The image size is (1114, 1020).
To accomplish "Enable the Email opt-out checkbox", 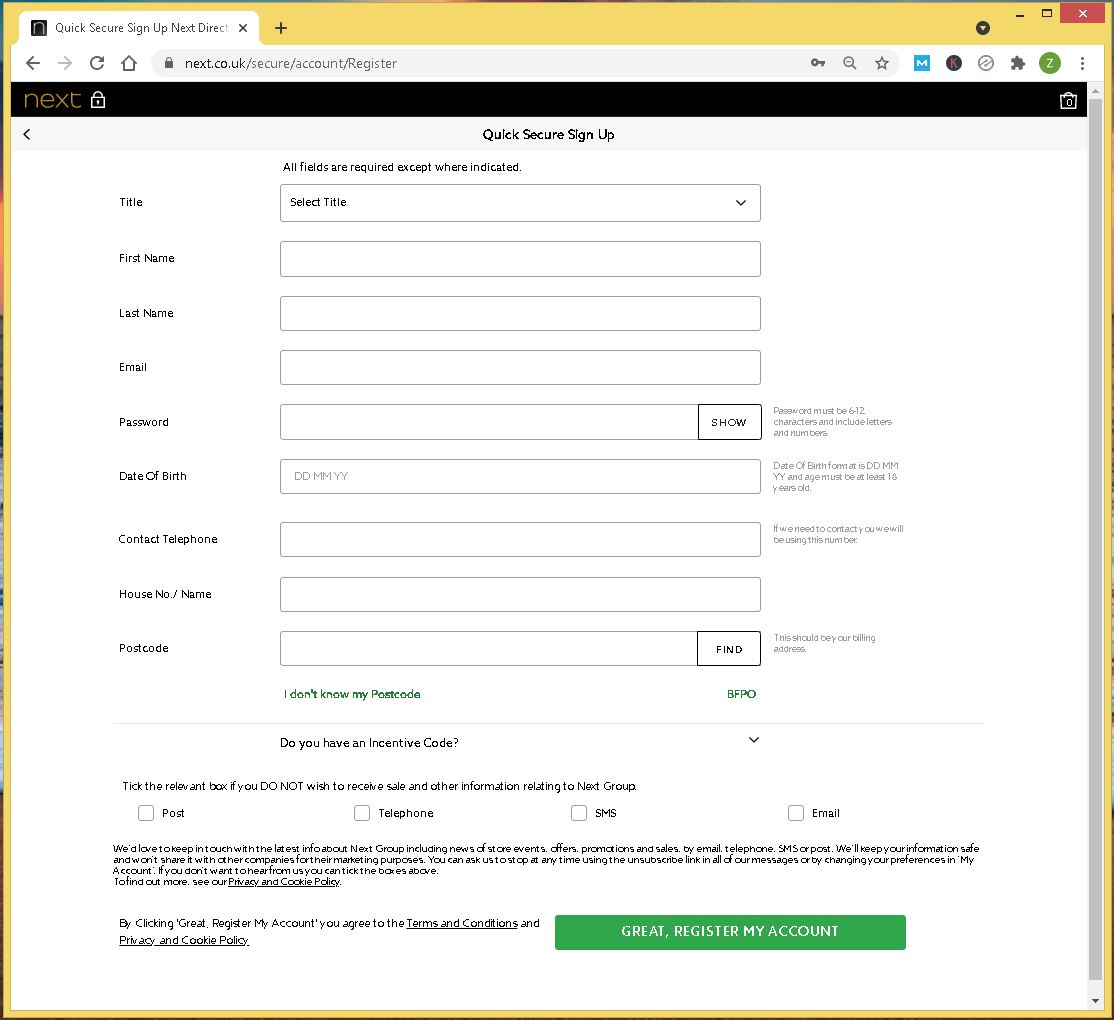I will click(x=795, y=813).
